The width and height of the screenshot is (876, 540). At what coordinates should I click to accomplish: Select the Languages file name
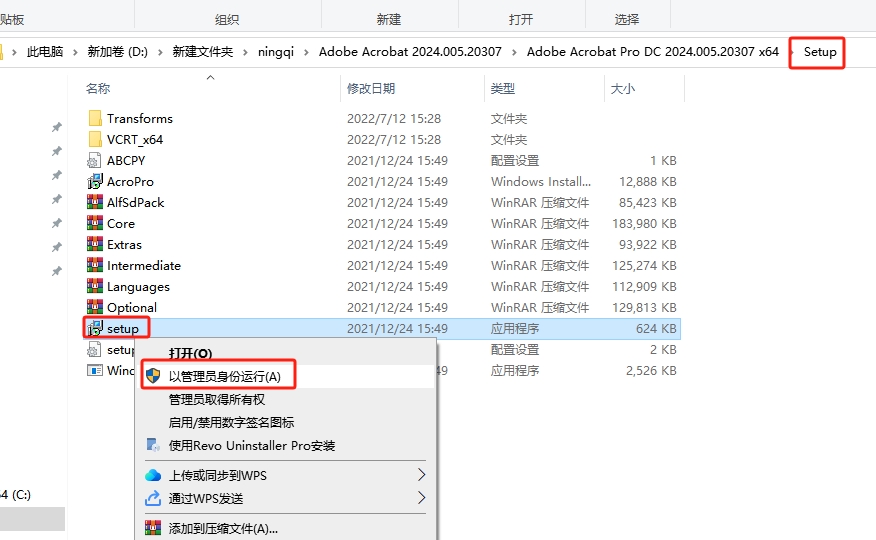click(138, 286)
